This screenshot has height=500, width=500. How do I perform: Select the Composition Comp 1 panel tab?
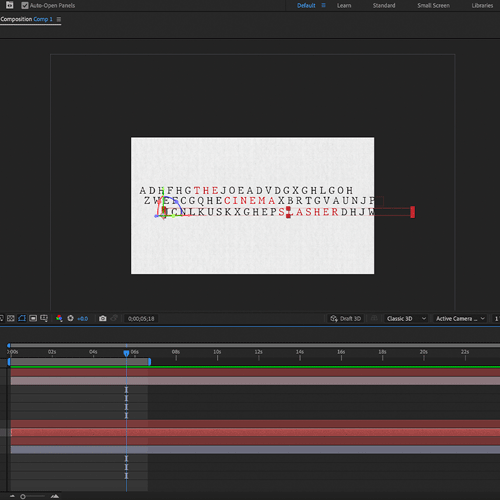[x=27, y=19]
